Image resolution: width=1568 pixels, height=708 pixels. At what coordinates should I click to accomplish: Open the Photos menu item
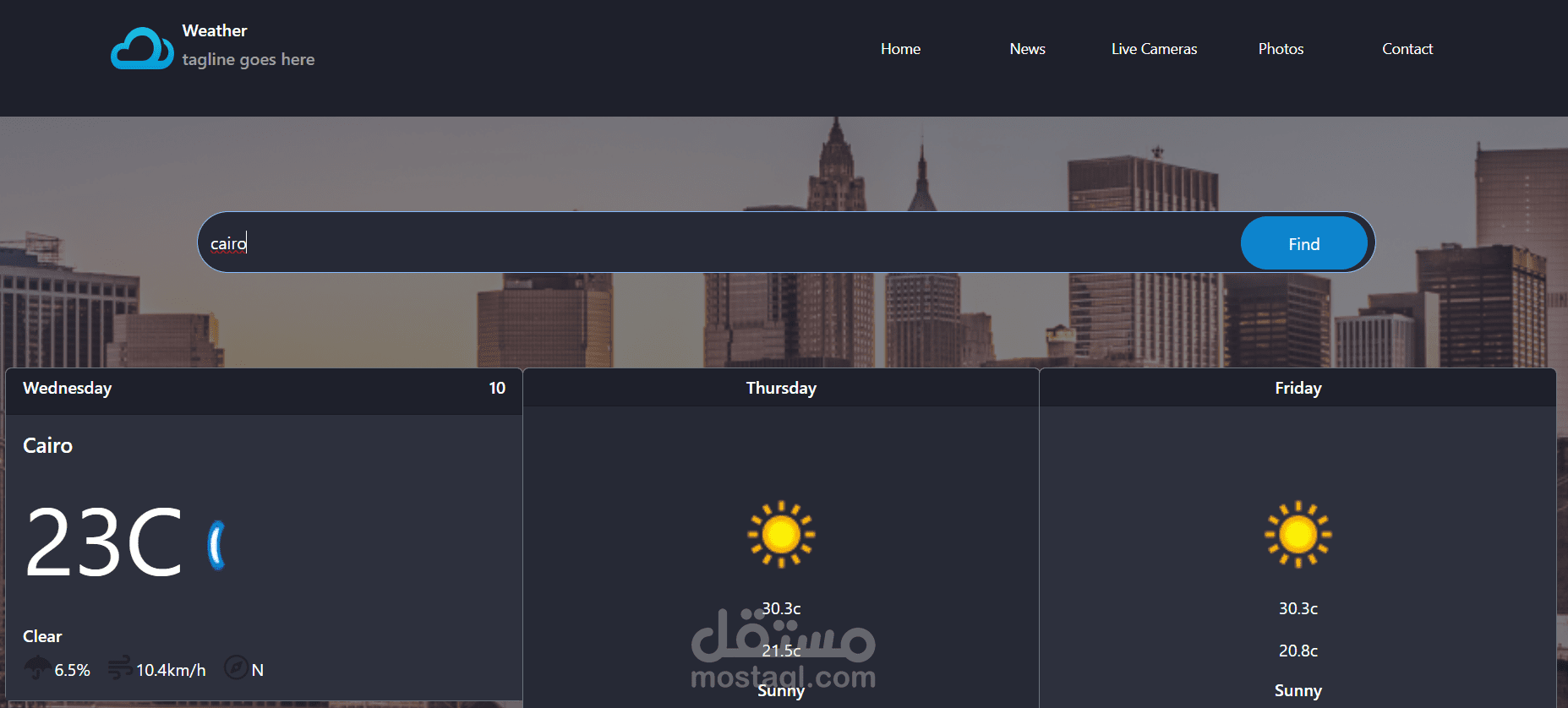[x=1281, y=49]
